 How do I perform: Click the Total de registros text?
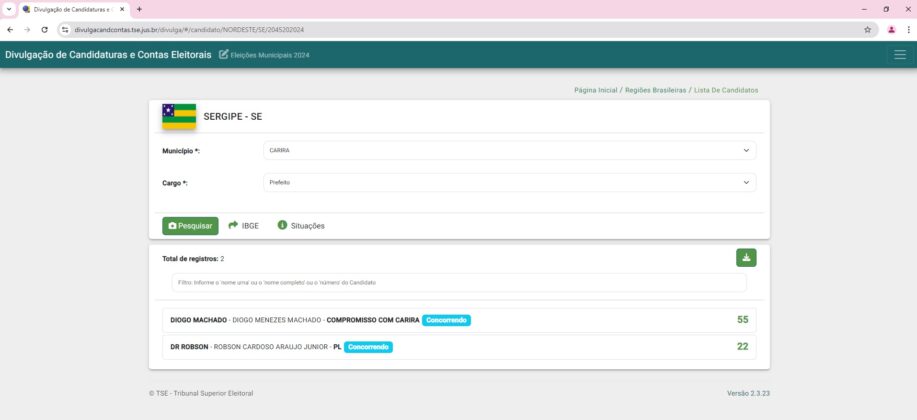pos(193,259)
